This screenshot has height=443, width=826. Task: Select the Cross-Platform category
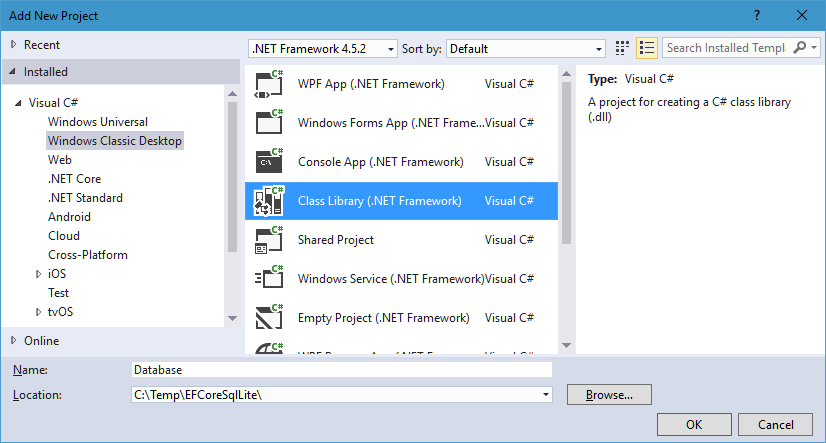pyautogui.click(x=88, y=254)
